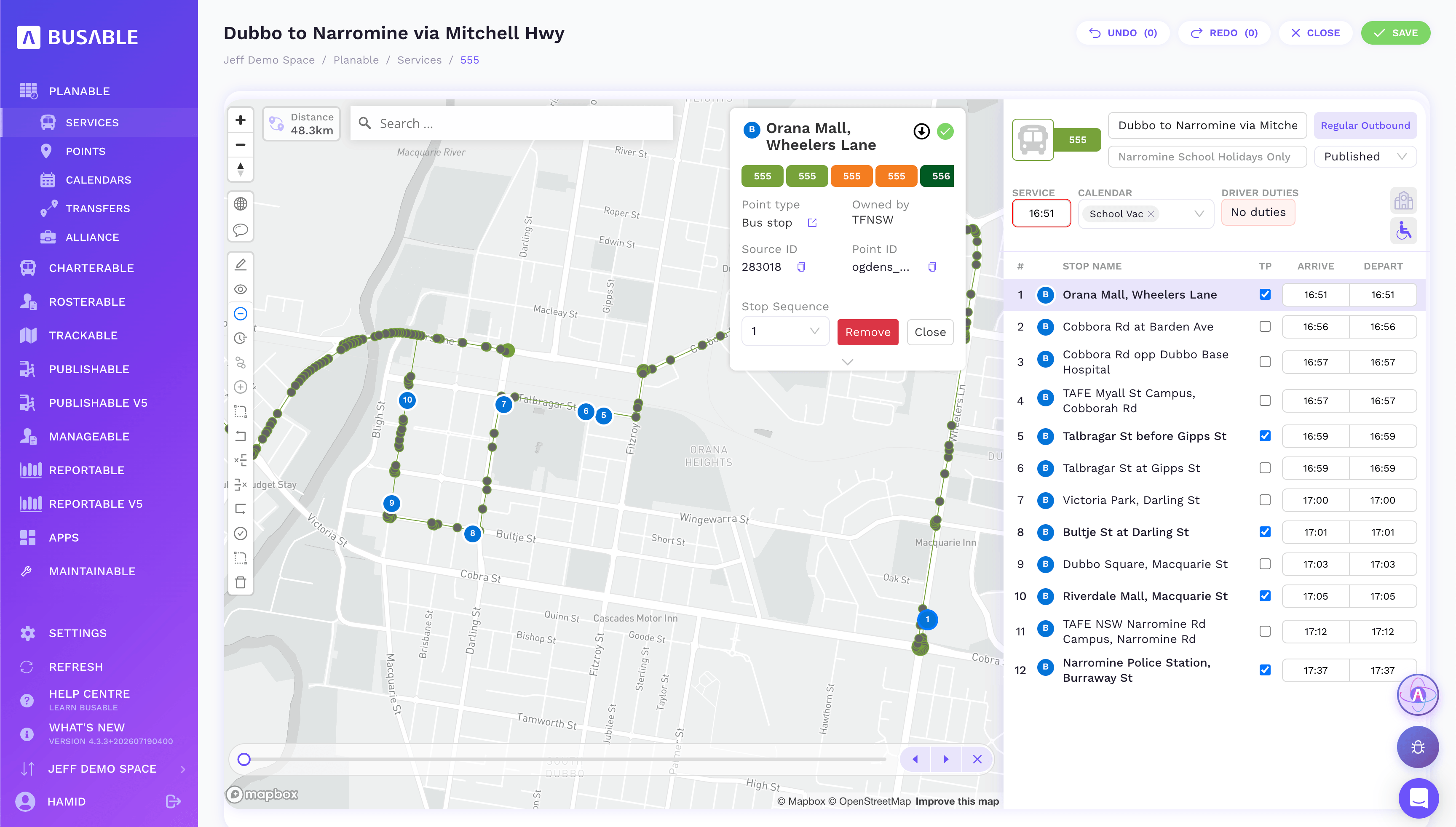Expand the stop popup with bottom chevron

[x=847, y=362]
